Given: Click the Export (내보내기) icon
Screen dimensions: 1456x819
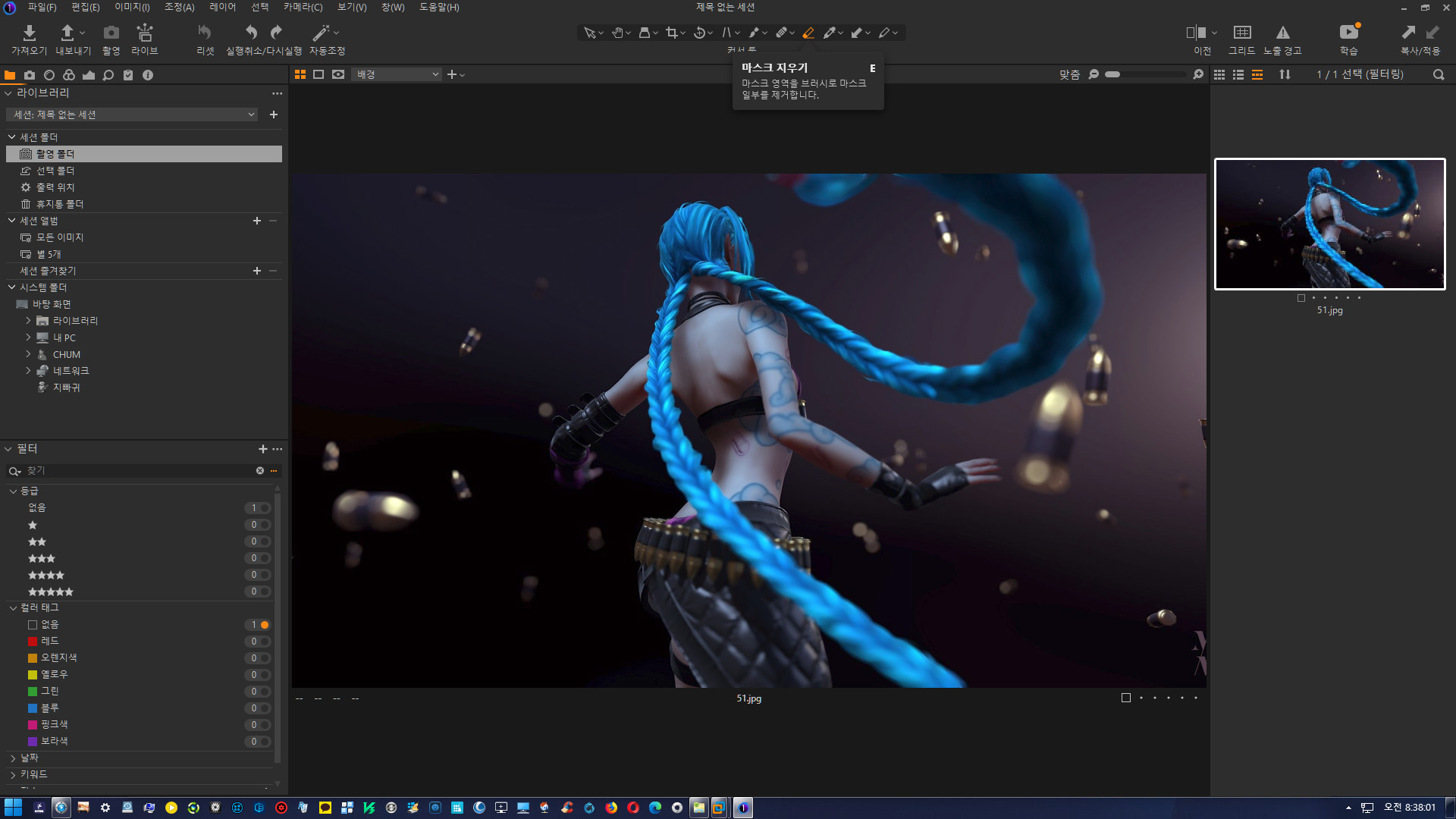Looking at the screenshot, I should 67,33.
